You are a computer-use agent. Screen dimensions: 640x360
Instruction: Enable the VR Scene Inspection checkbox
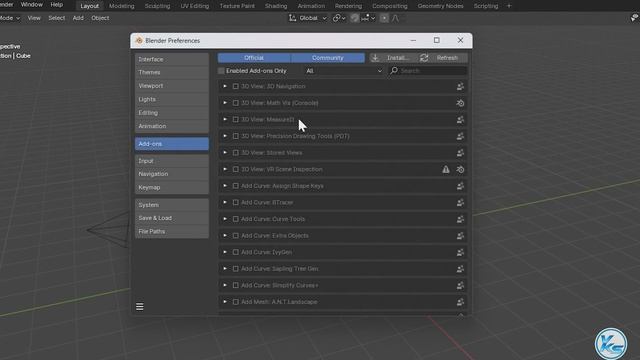tap(236, 169)
